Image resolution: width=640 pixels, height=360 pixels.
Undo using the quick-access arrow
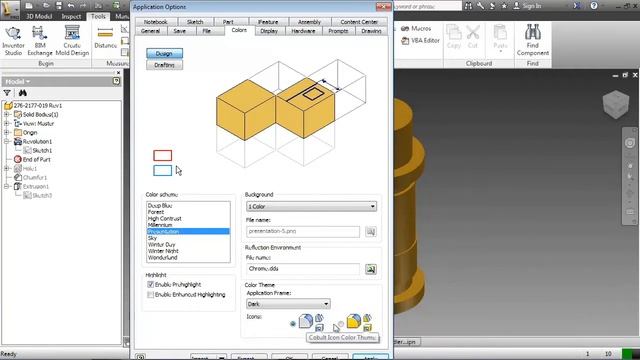[x=71, y=6]
